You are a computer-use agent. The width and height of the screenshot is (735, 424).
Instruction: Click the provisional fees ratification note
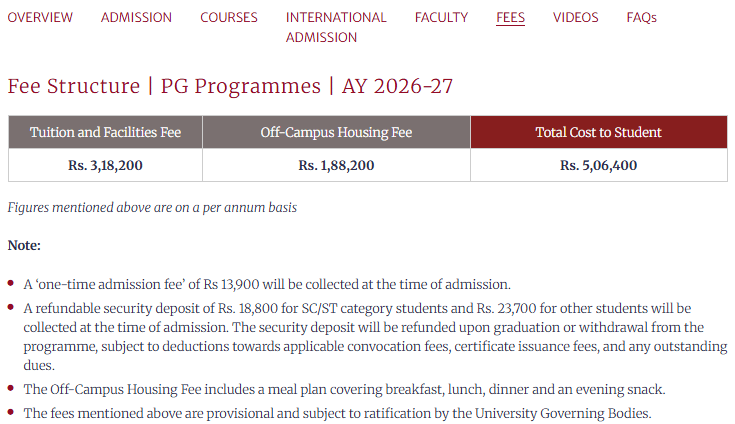coord(337,413)
